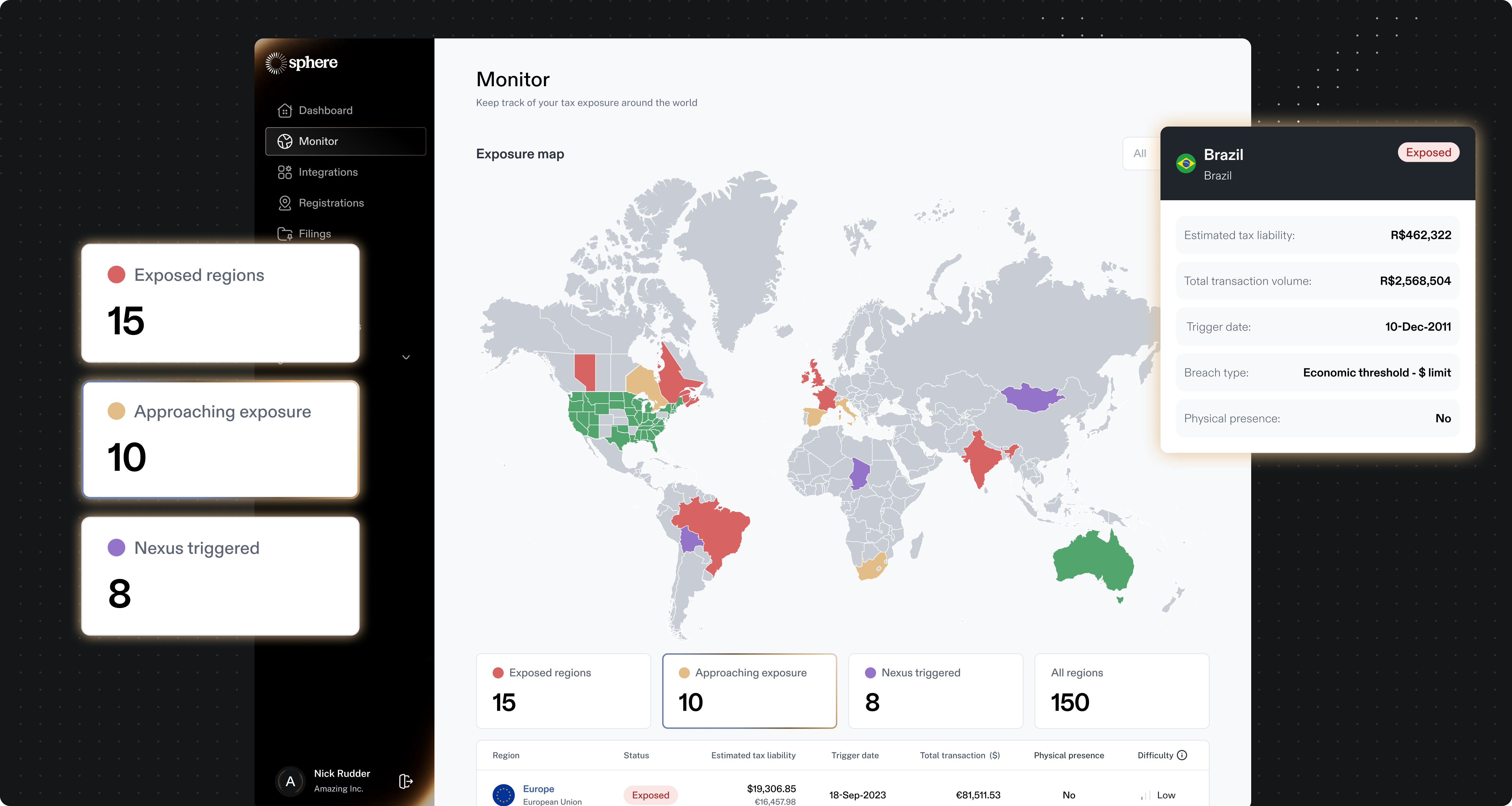Go to the Registrations menu item

pos(331,203)
